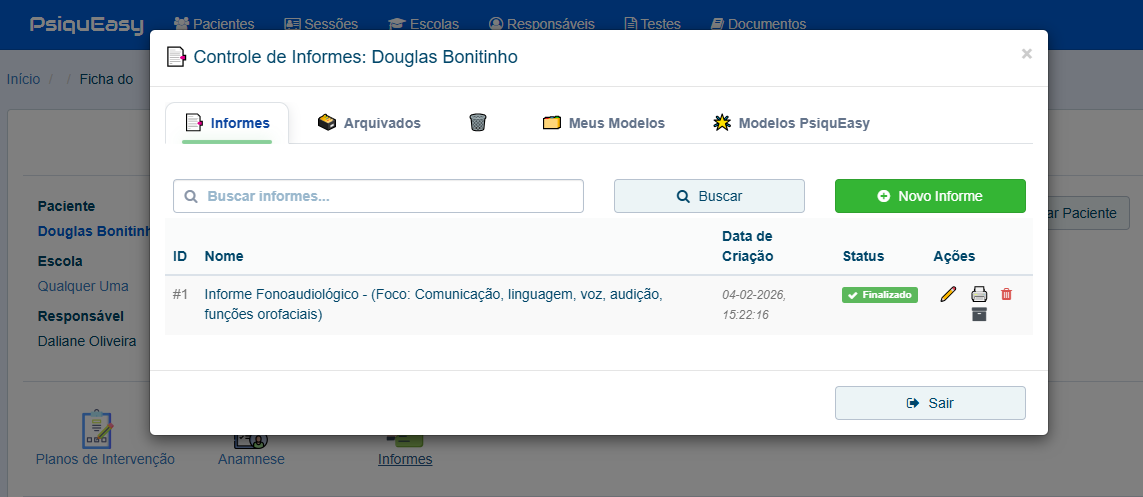Screen dimensions: 1143x497
Task: Select the Informes tab
Action: click(x=228, y=123)
